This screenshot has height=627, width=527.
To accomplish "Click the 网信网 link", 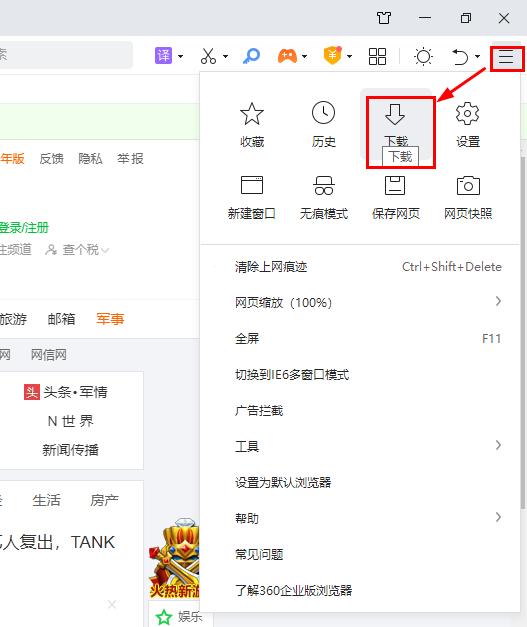I will click(49, 355).
